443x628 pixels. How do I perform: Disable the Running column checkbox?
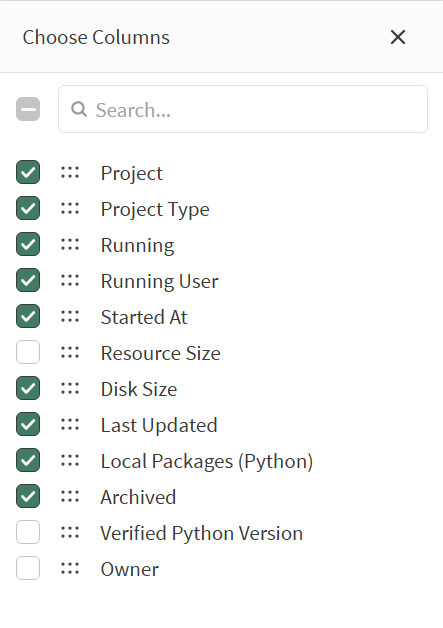point(28,244)
